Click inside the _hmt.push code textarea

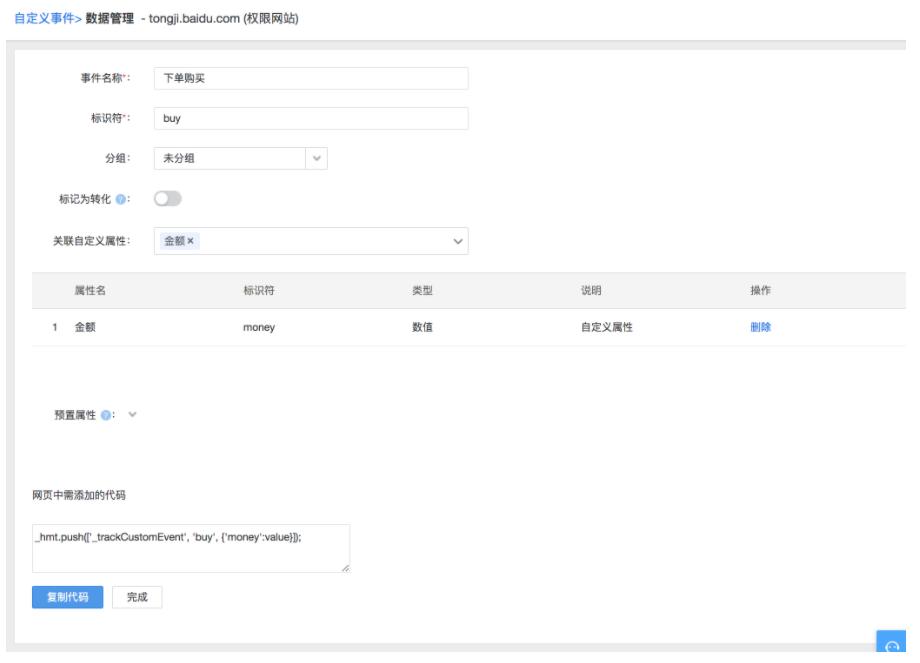[190, 548]
